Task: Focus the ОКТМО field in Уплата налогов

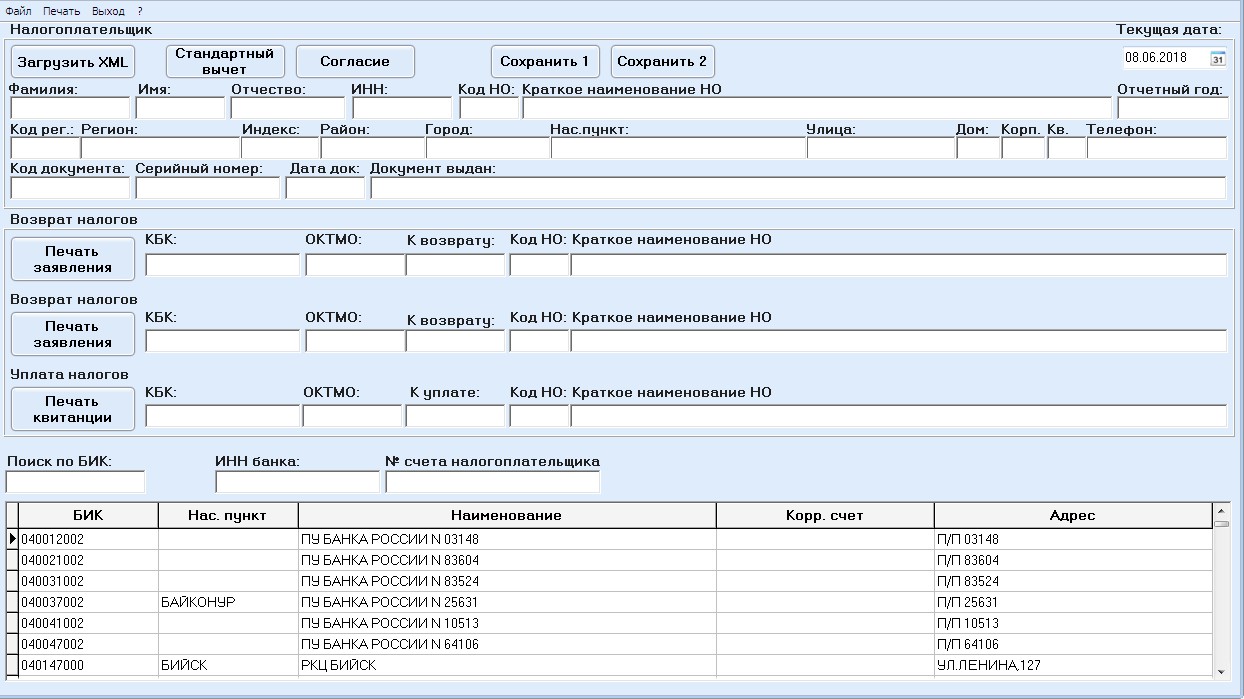Action: 352,416
